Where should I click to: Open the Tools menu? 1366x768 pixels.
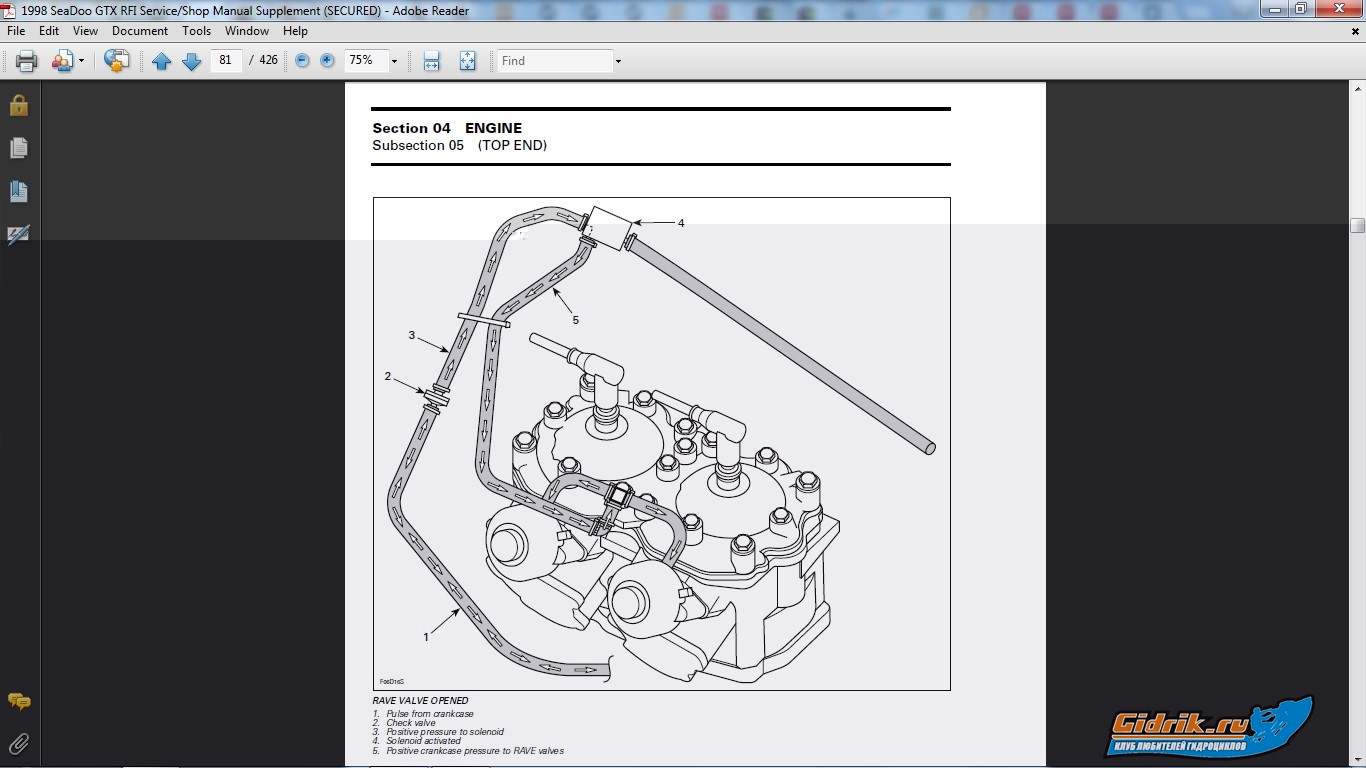click(x=196, y=31)
